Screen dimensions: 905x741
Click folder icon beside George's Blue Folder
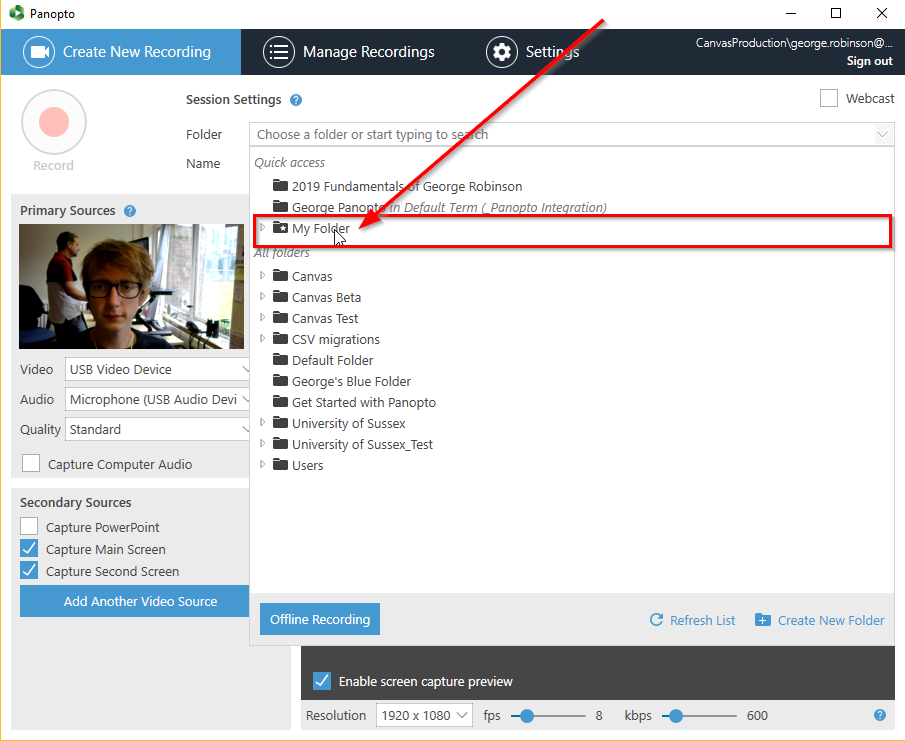click(x=281, y=381)
